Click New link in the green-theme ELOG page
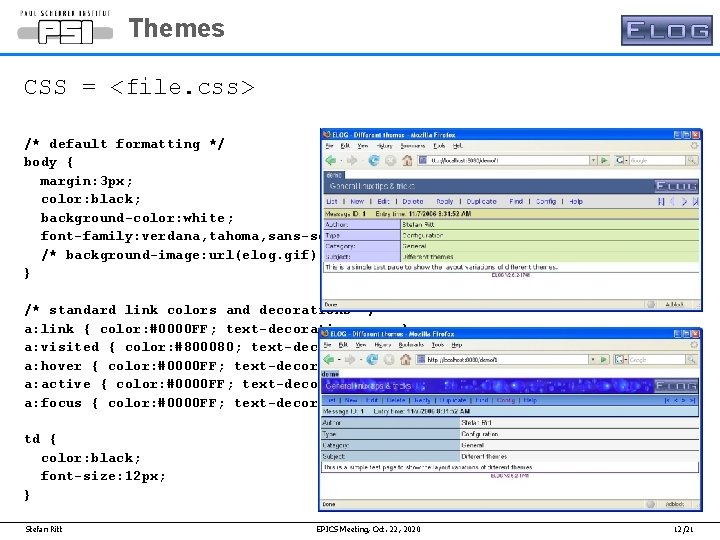This screenshot has width=720, height=540. [x=357, y=202]
